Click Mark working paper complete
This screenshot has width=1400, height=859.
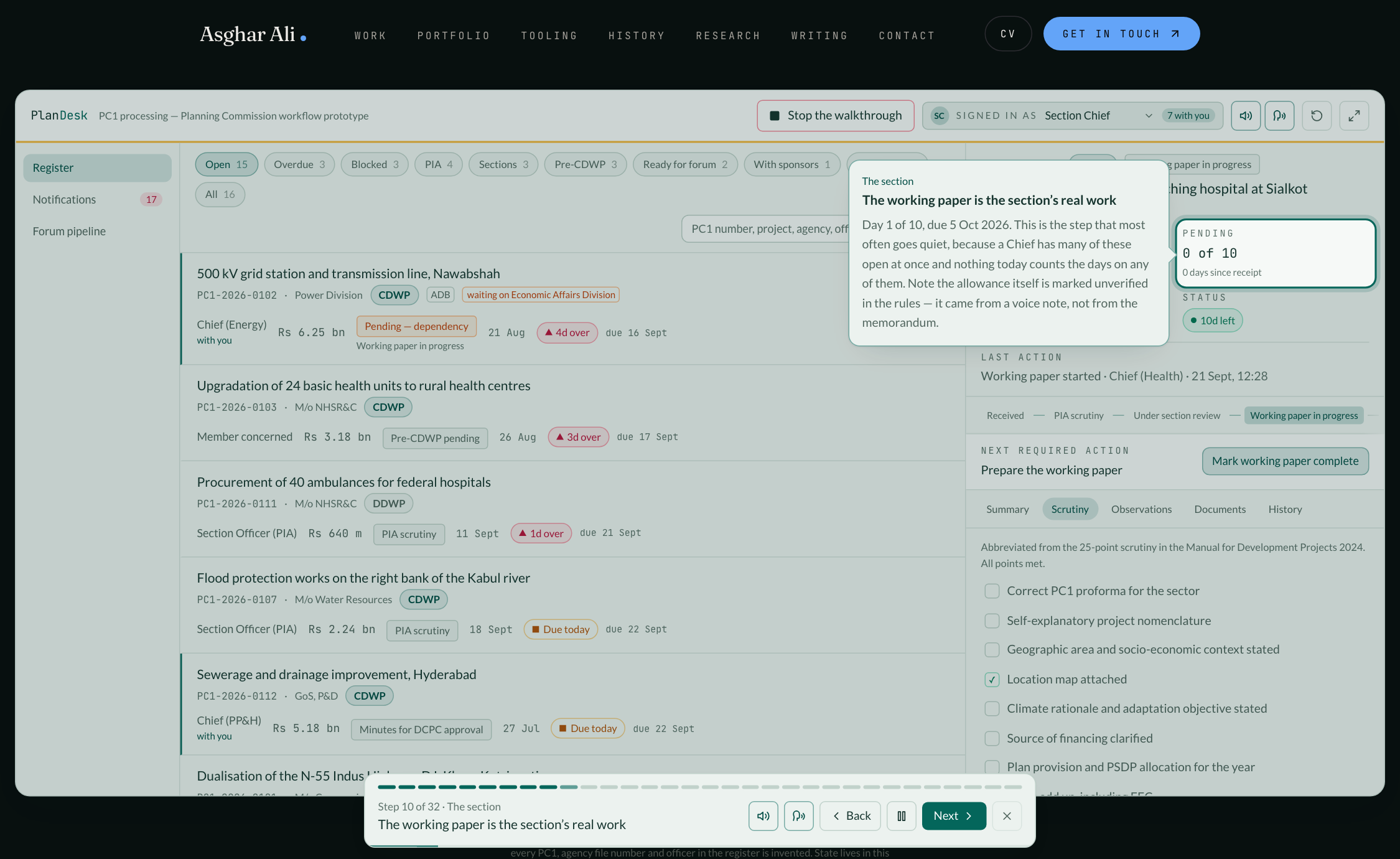1285,461
